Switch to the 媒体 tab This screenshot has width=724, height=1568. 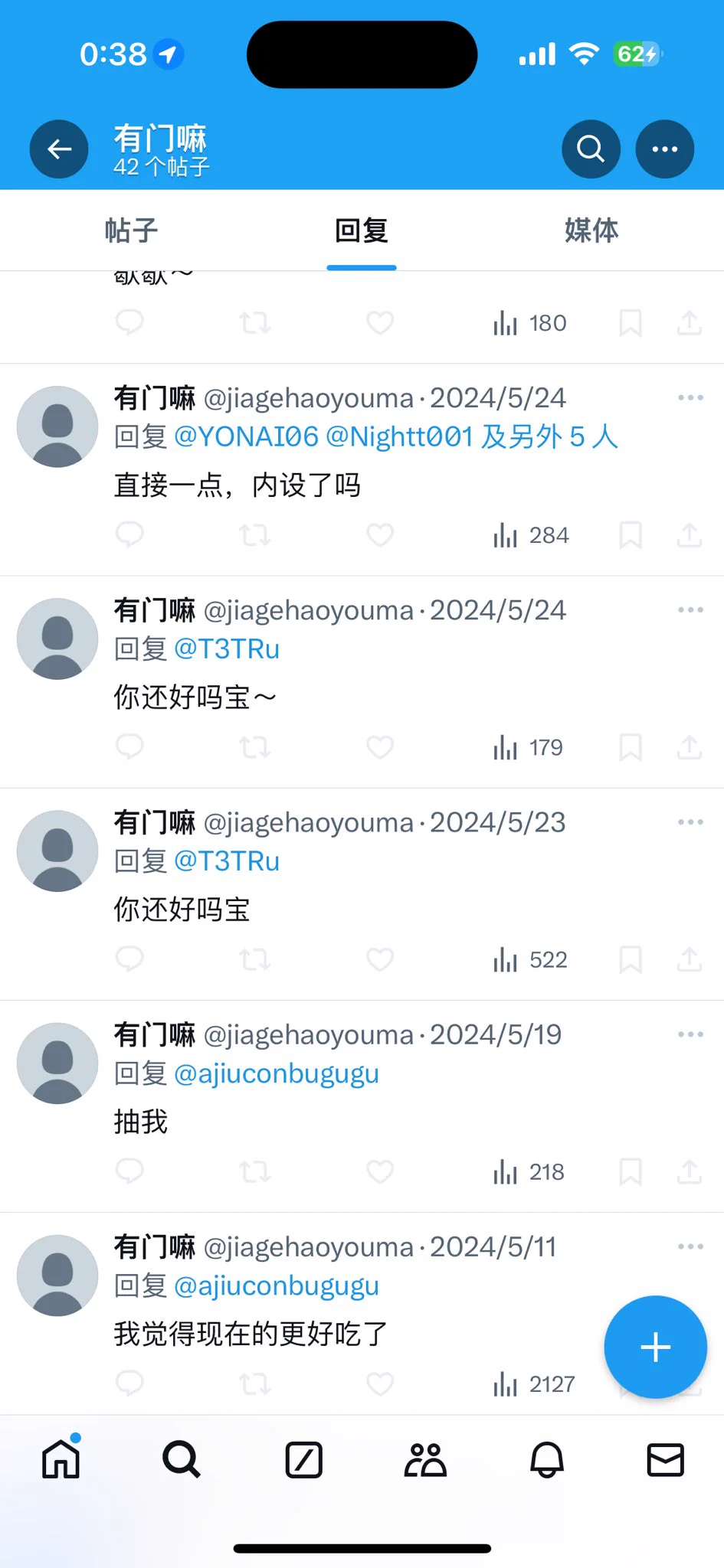pos(591,230)
